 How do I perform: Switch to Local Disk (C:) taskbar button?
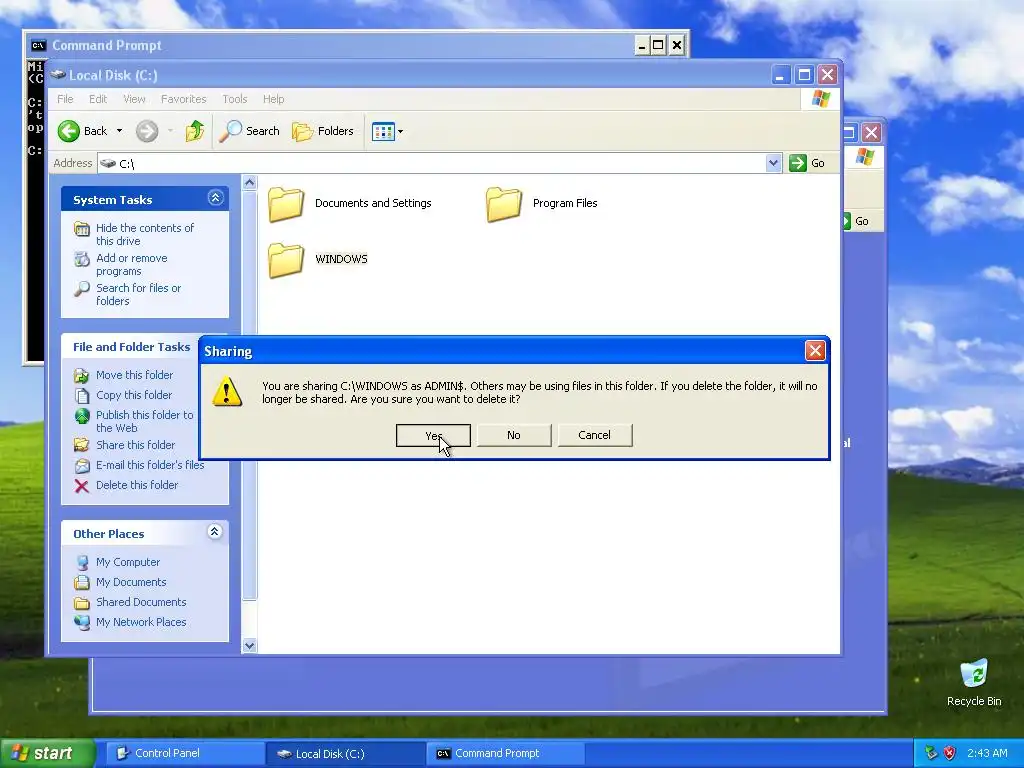(345, 754)
